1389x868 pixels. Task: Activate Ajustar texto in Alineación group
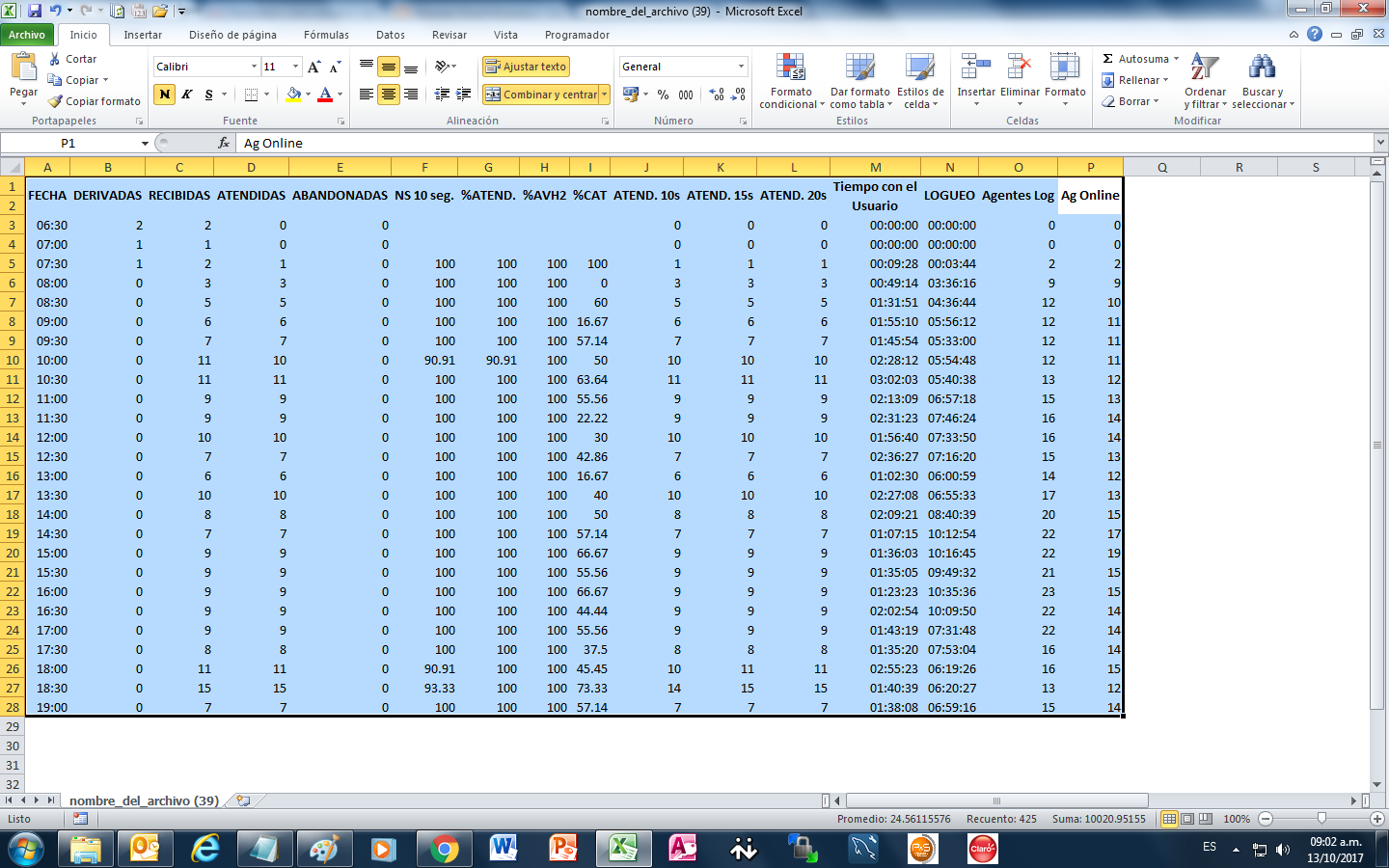(524, 67)
